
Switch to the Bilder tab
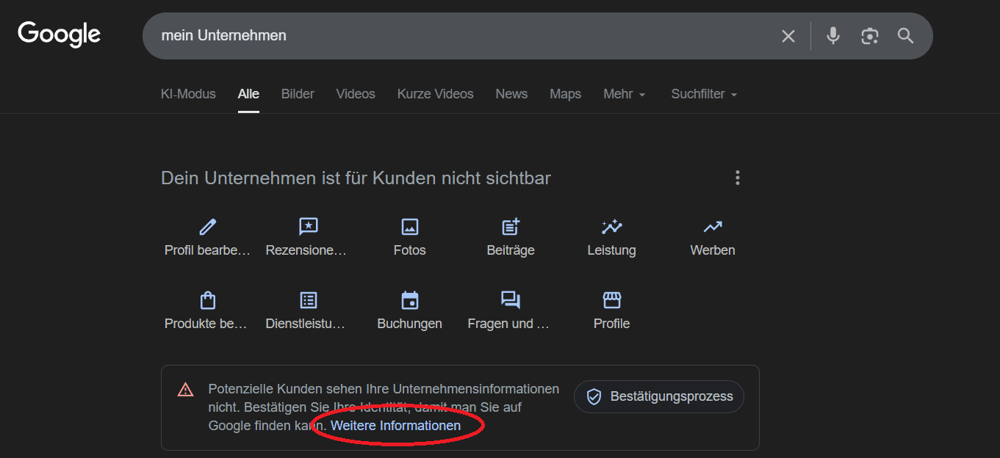(x=298, y=94)
